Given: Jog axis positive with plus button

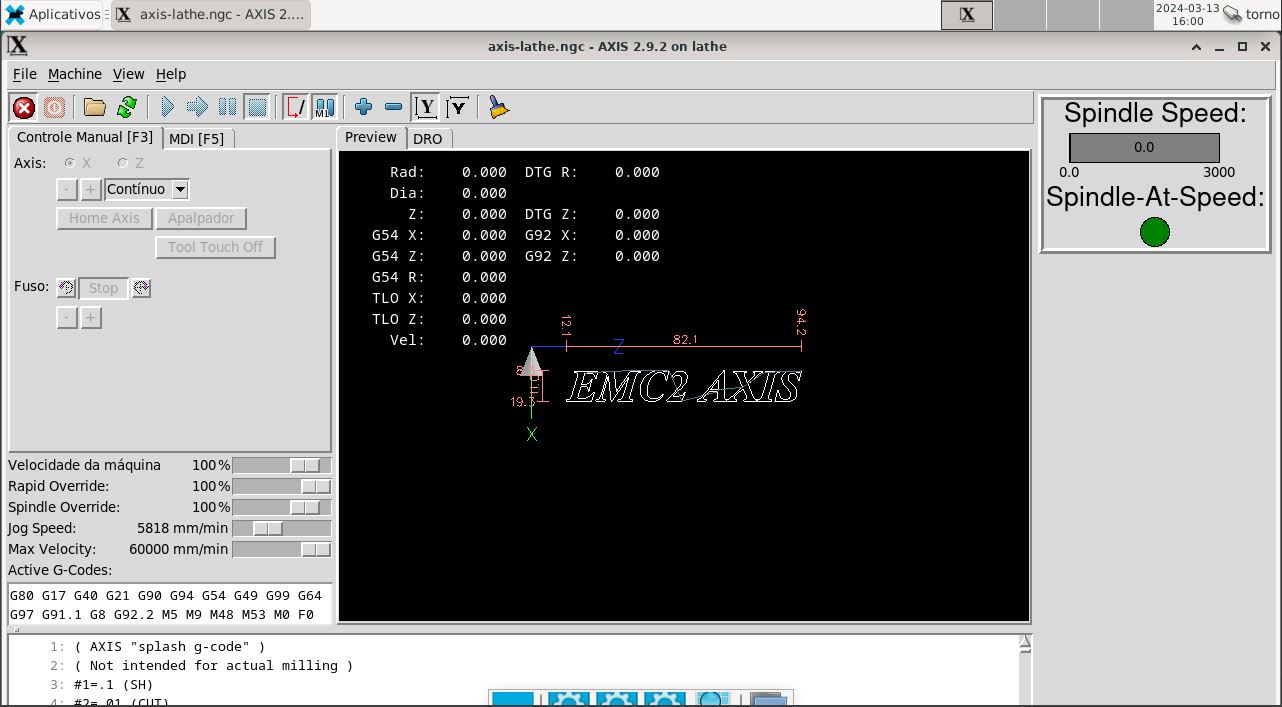Looking at the screenshot, I should [x=90, y=189].
